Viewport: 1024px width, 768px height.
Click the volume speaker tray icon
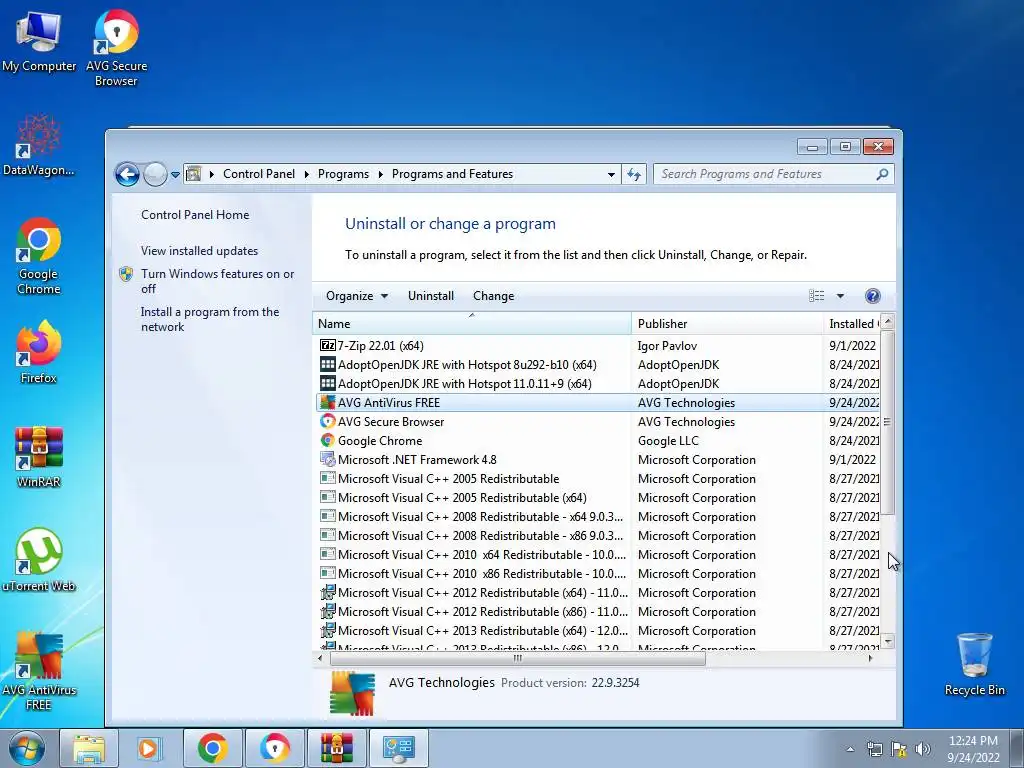(922, 749)
